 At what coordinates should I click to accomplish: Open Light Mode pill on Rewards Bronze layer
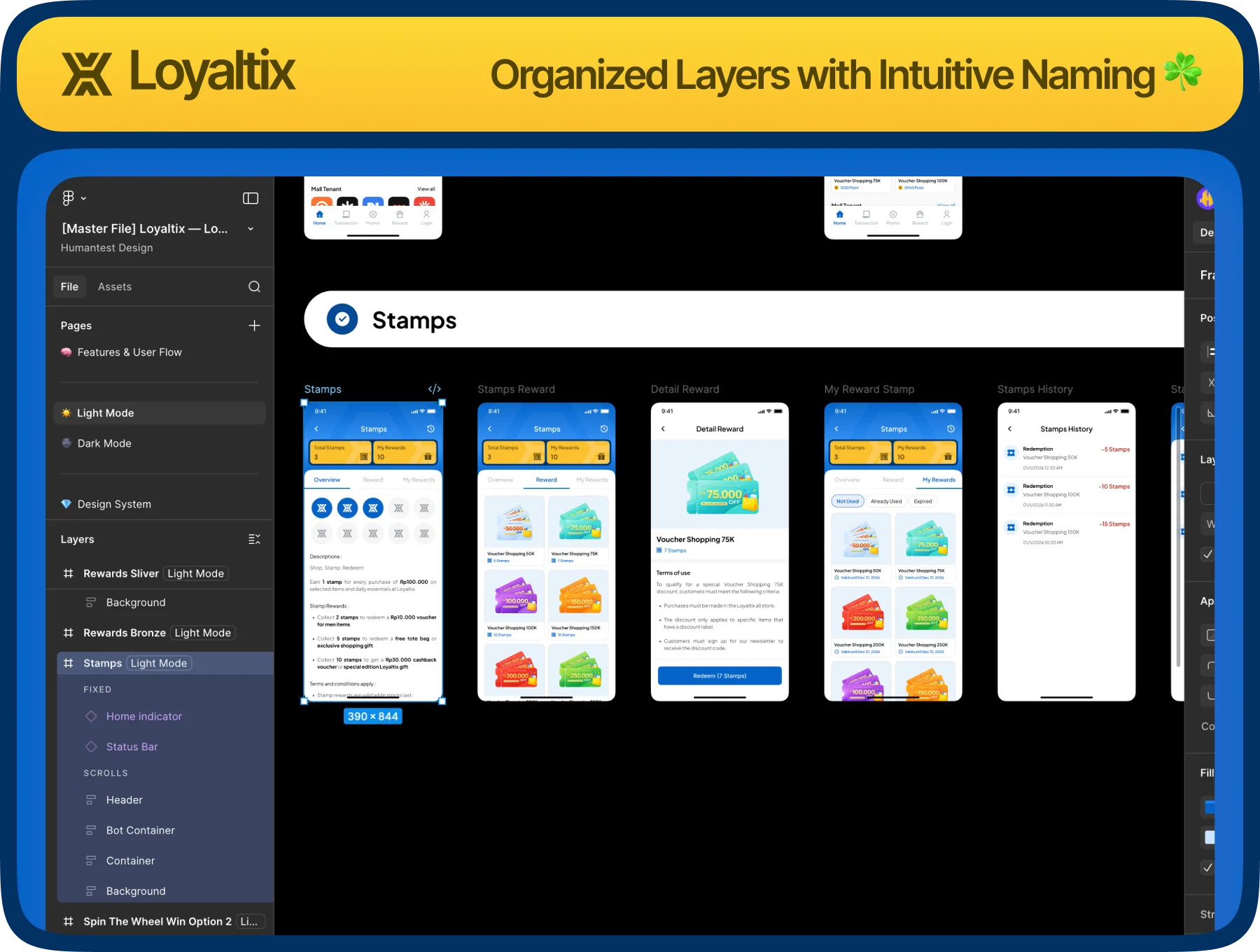click(x=203, y=633)
